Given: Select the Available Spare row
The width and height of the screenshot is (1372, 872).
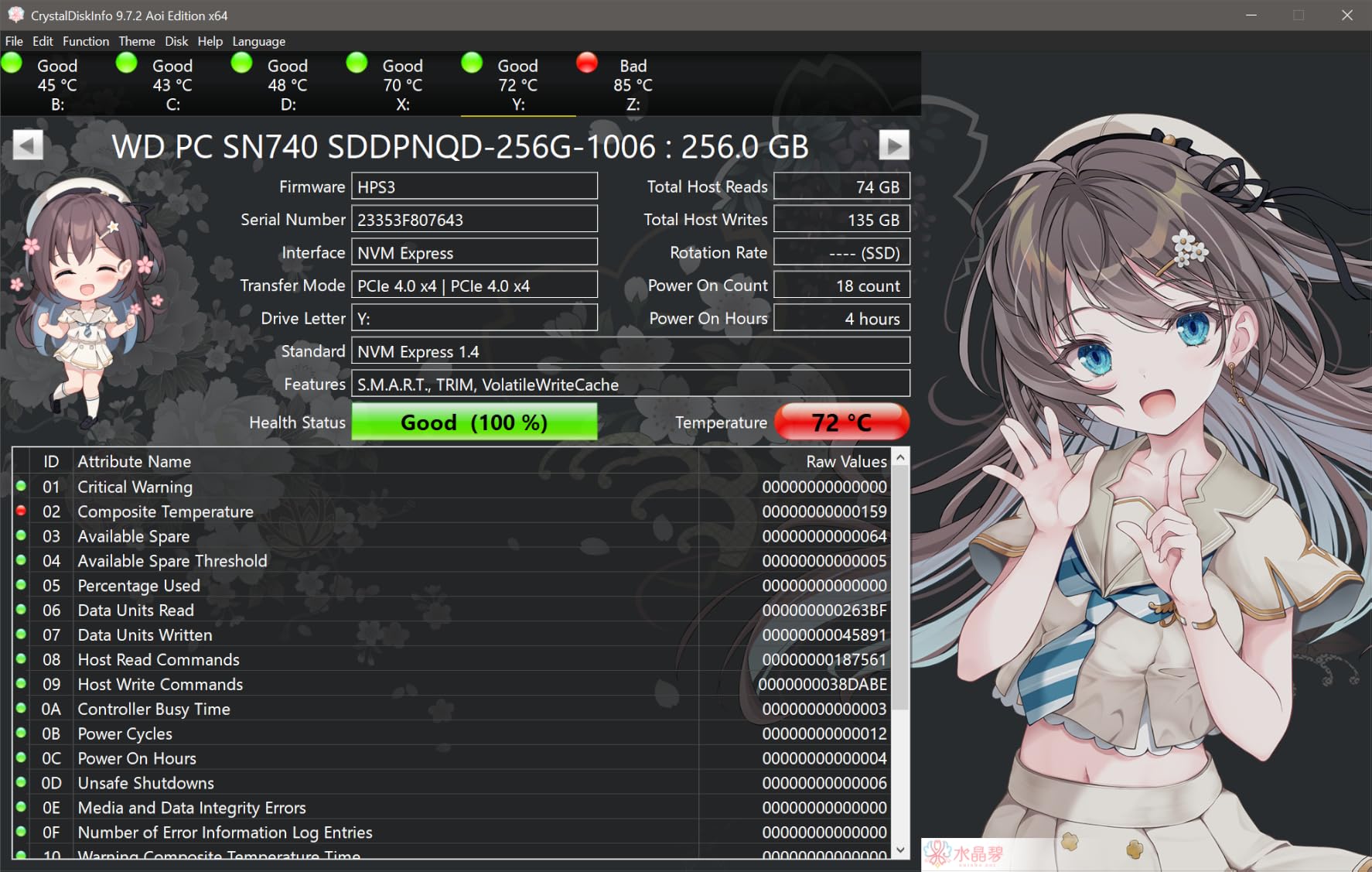Looking at the screenshot, I should [452, 536].
